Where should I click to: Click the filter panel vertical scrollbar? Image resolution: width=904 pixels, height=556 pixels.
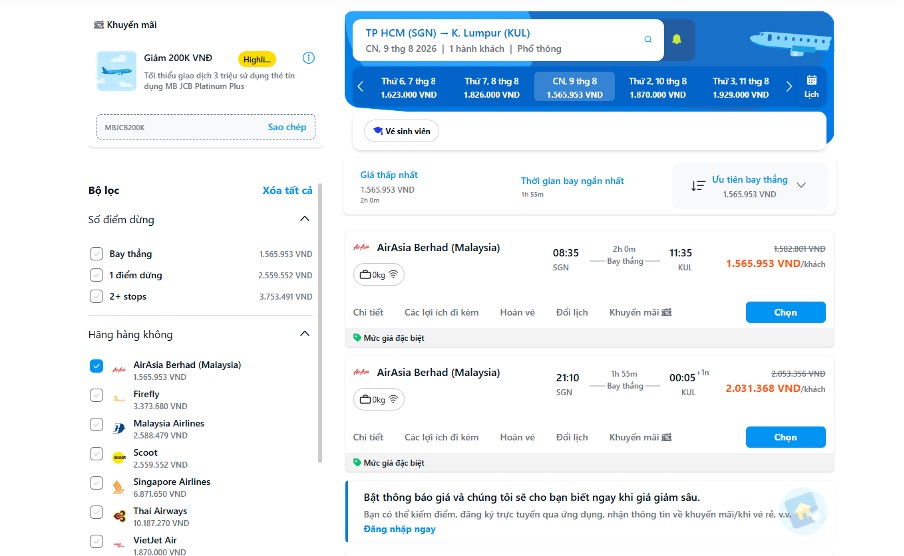319,323
